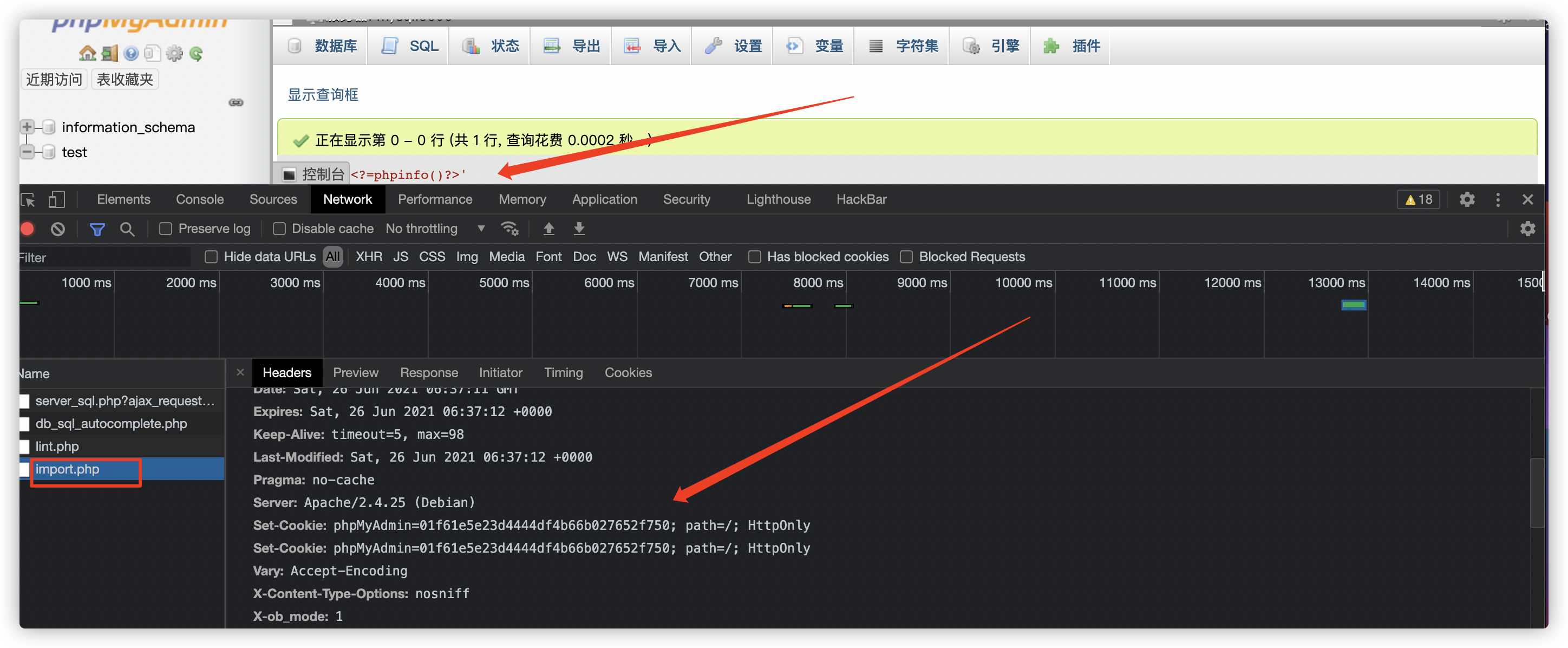Tick checkbox beside db_sql_autocomplete.php
1568x648 pixels.
click(24, 424)
